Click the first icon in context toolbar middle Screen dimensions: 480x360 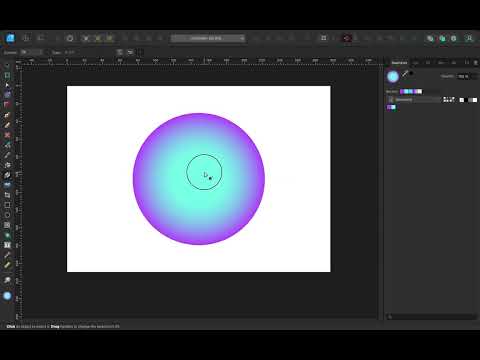[119, 52]
